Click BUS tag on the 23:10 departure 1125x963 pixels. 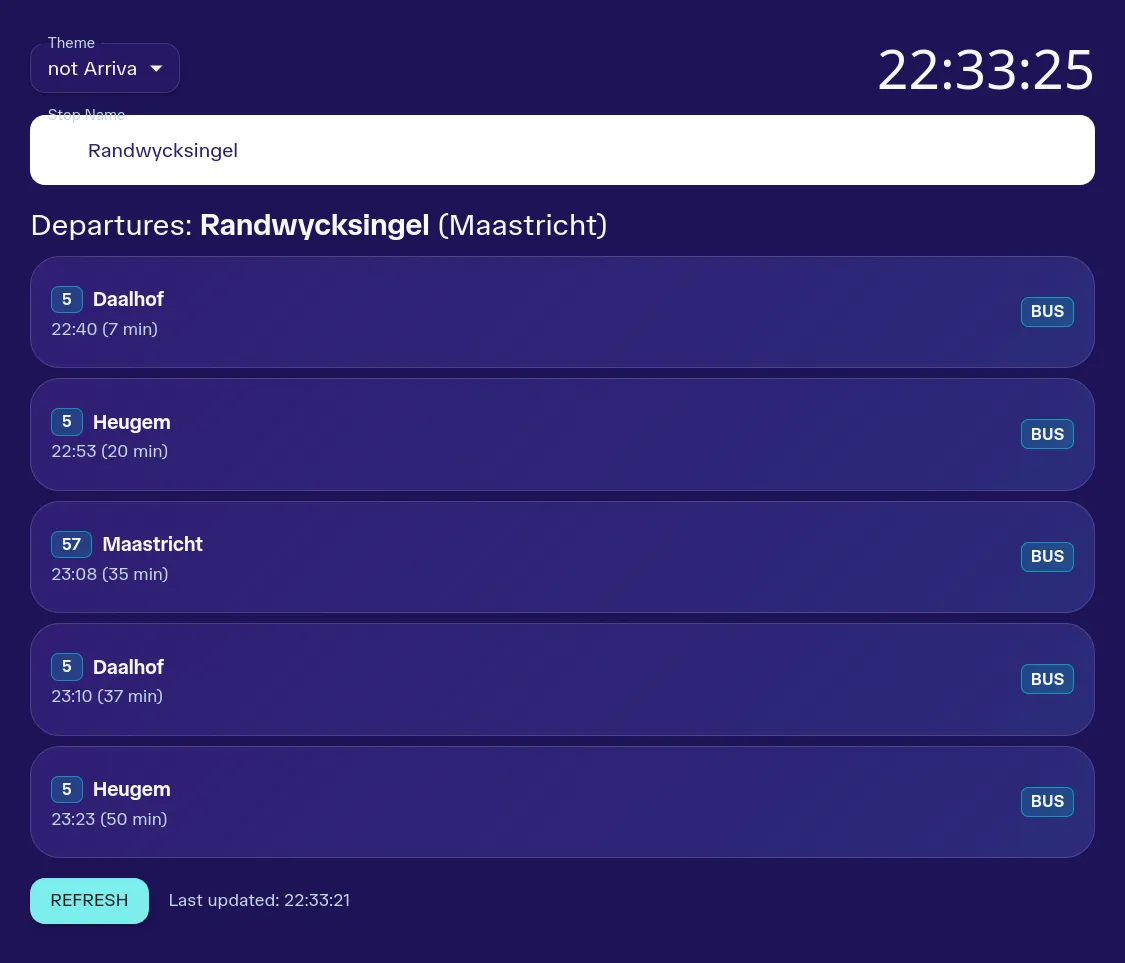click(1047, 679)
